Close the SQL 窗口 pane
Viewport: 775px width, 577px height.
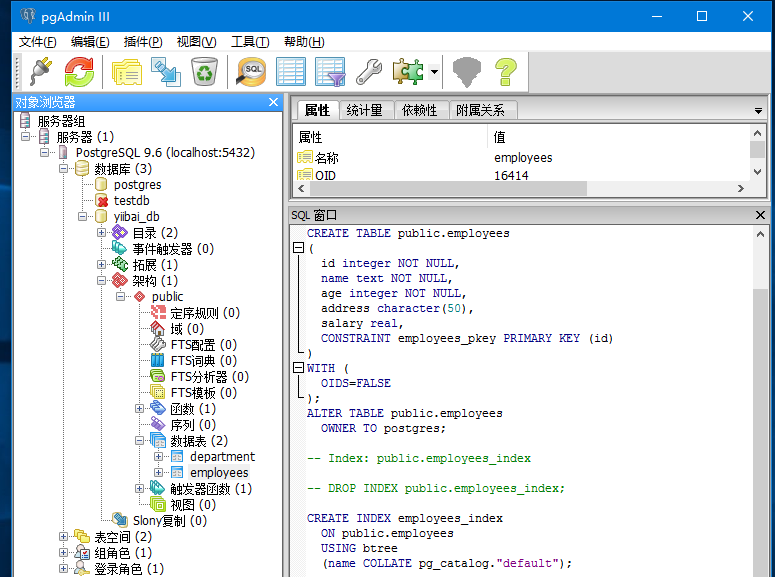[x=760, y=215]
